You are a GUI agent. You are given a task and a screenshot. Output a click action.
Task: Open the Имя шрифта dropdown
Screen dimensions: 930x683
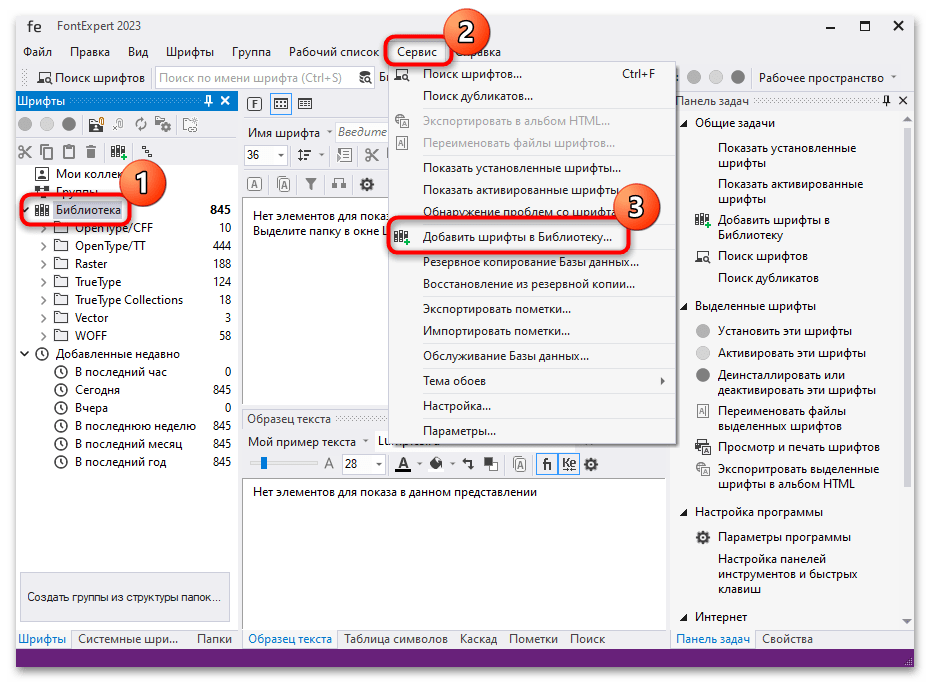(329, 132)
